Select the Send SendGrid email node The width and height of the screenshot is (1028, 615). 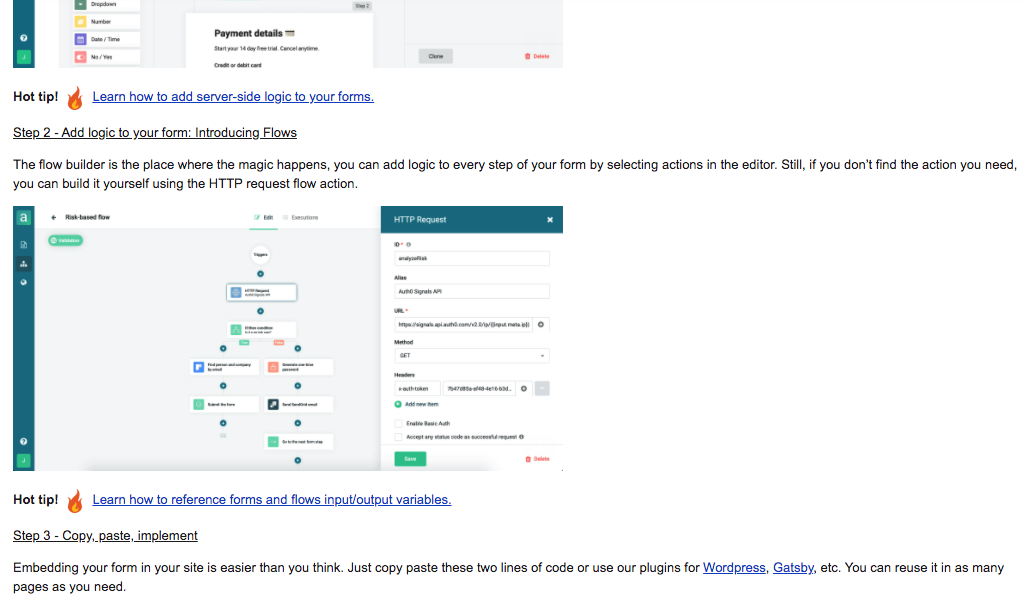pyautogui.click(x=299, y=405)
